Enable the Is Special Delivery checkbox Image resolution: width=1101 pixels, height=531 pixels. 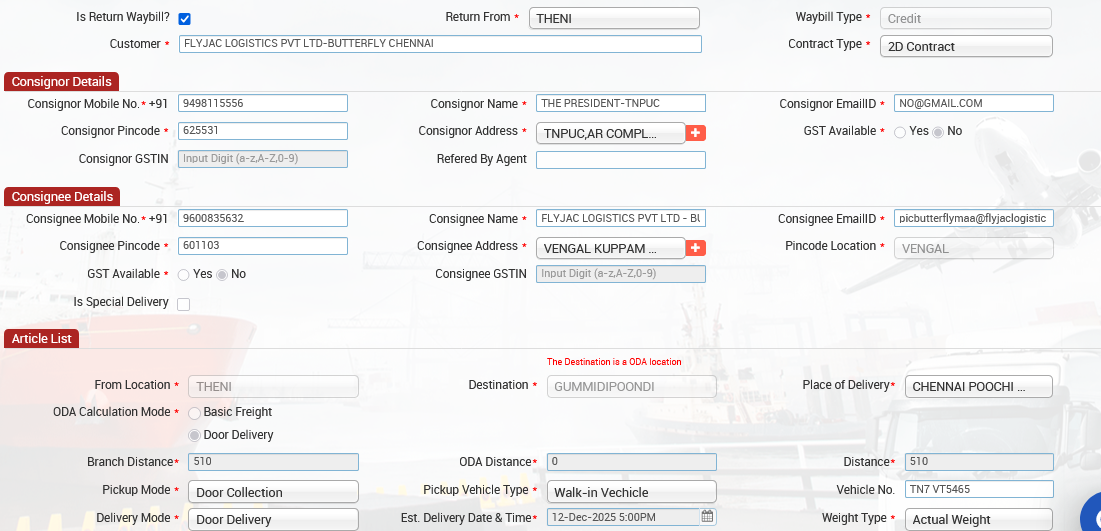[x=184, y=304]
